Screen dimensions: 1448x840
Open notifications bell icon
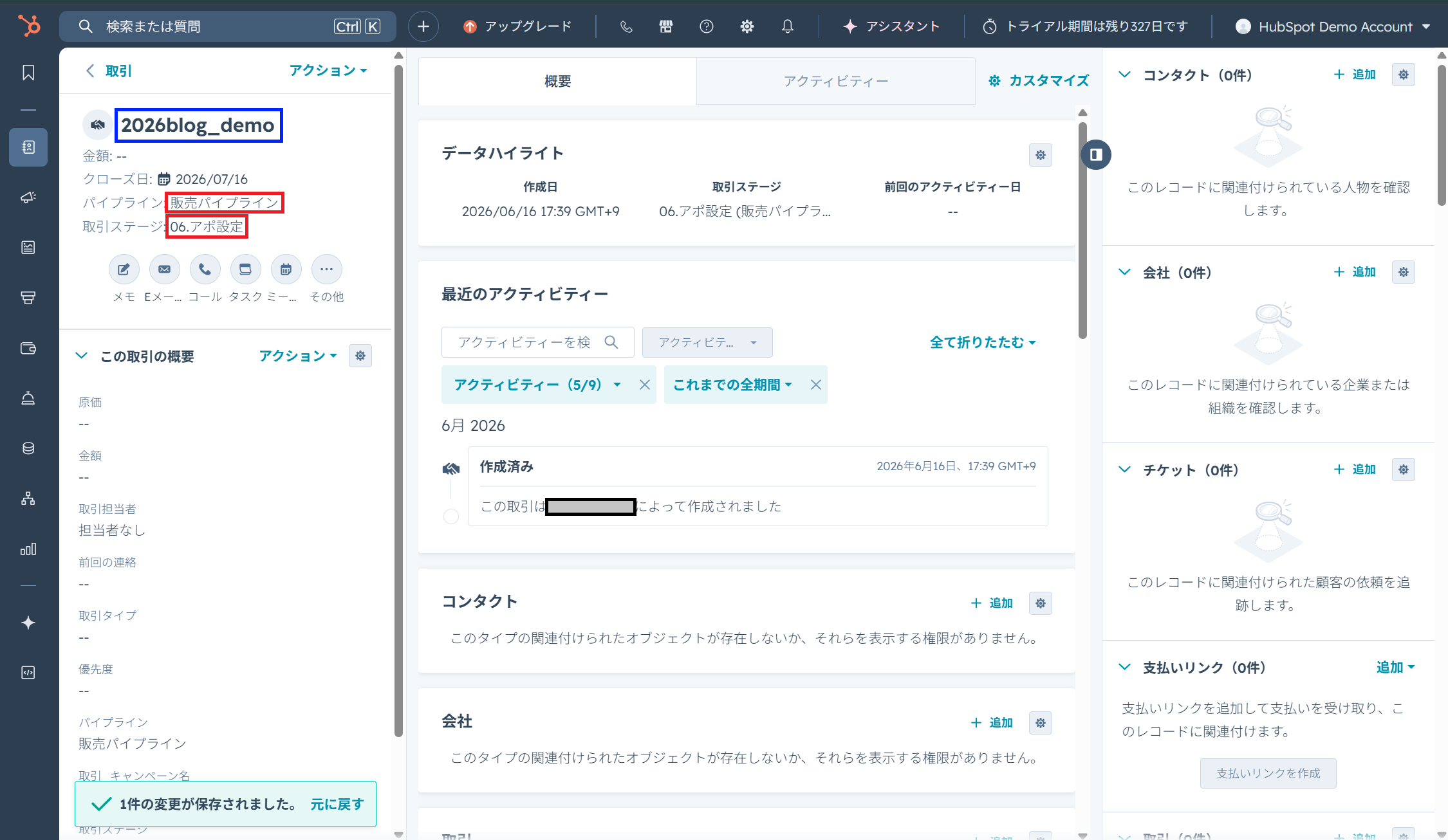pyautogui.click(x=788, y=26)
